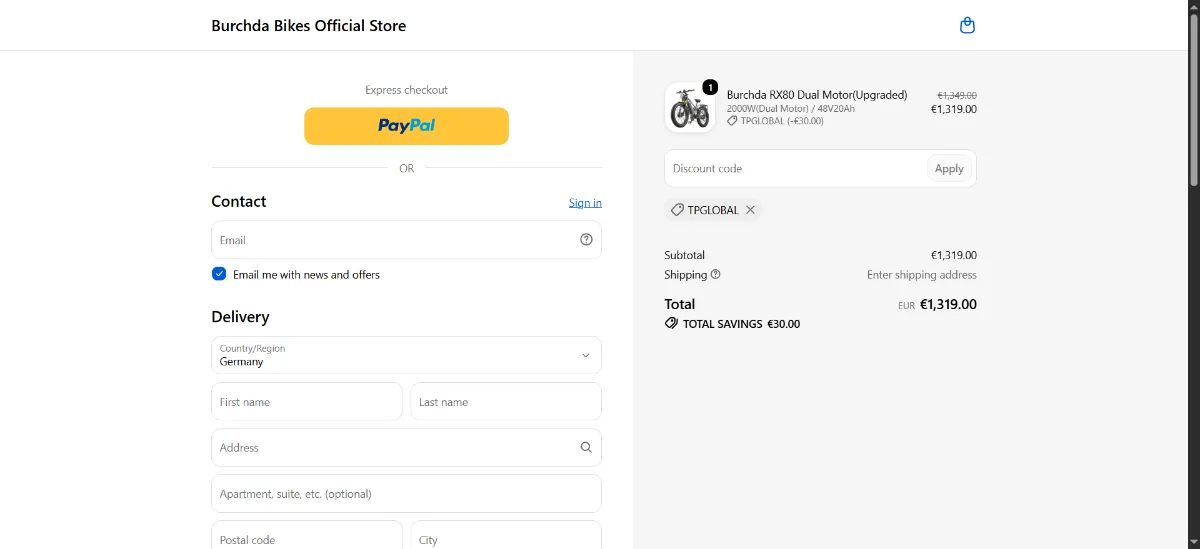Focus the Postal code field
Viewport: 1200px width, 549px height.
point(307,536)
